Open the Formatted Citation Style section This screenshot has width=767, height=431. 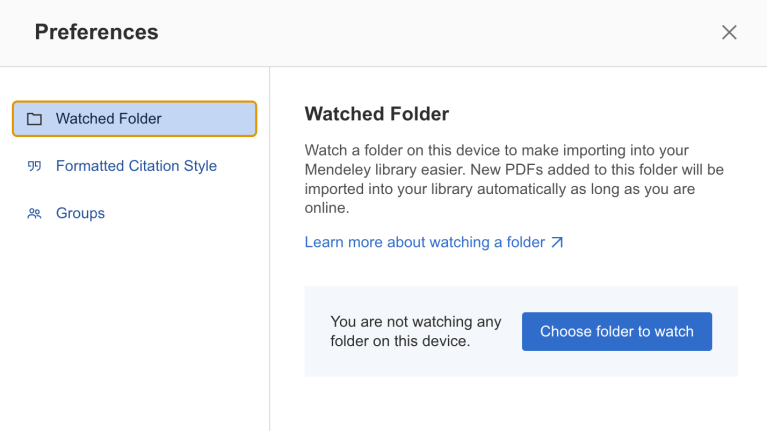[136, 166]
